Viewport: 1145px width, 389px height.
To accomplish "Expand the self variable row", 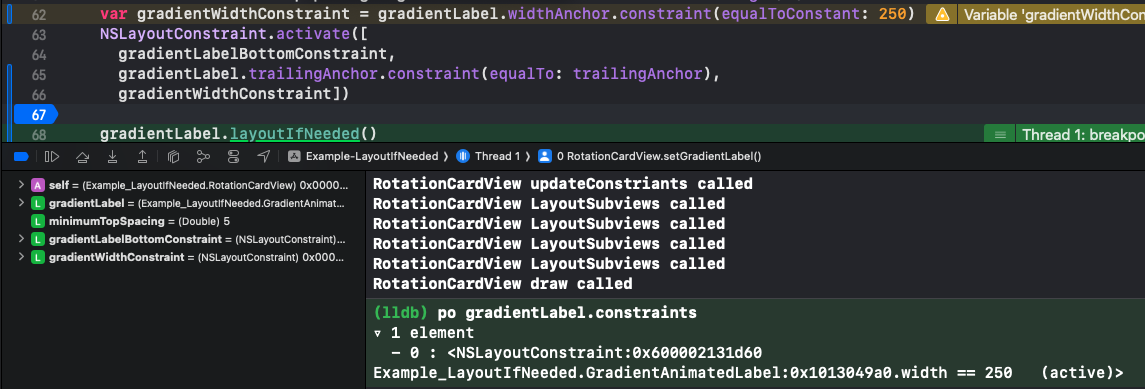I will [x=21, y=185].
